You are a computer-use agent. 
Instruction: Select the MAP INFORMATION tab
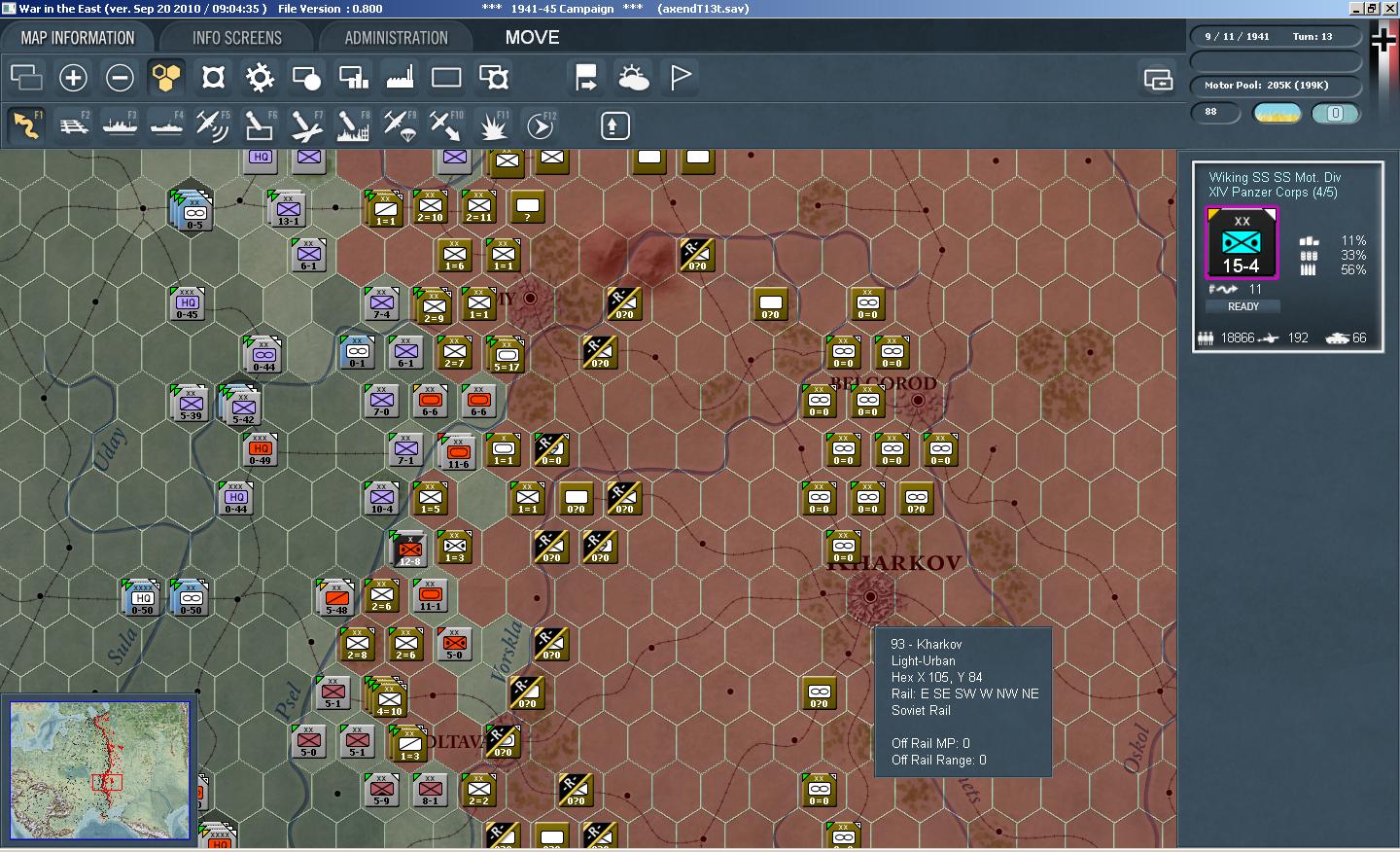[x=78, y=38]
